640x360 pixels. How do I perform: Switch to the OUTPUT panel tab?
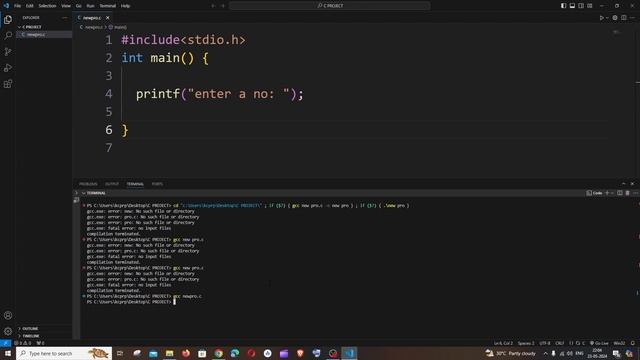pyautogui.click(x=112, y=184)
